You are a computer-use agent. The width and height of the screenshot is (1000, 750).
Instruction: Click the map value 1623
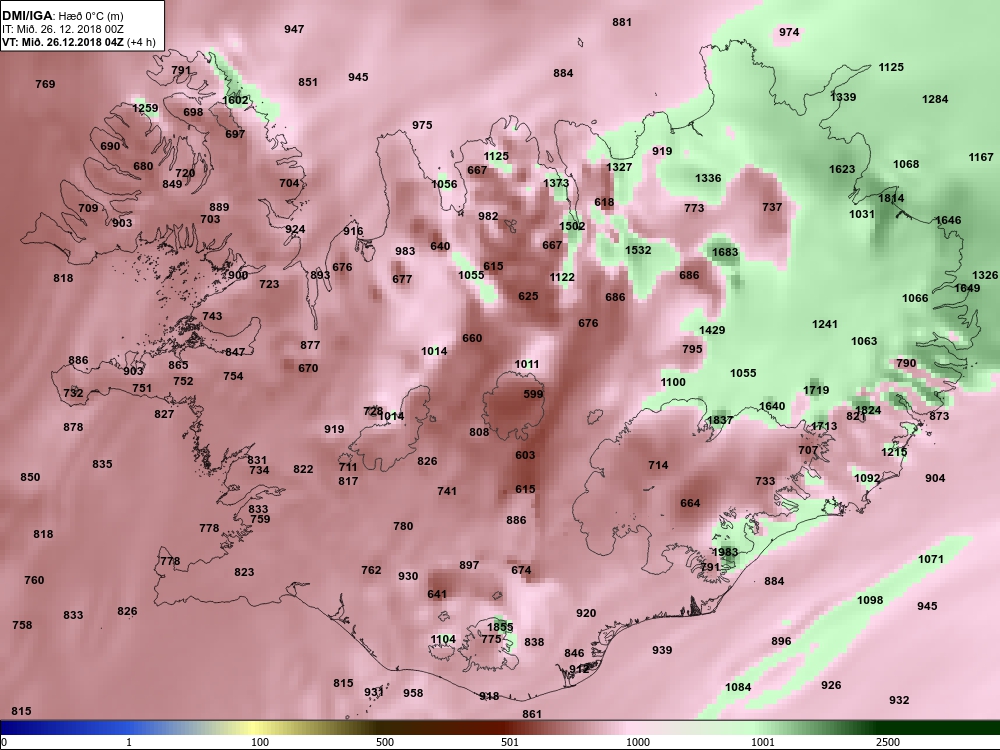(x=842, y=169)
